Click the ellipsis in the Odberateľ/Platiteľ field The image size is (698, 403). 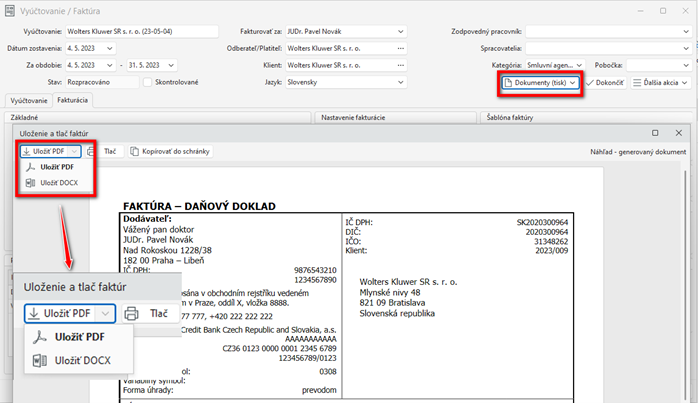point(400,48)
